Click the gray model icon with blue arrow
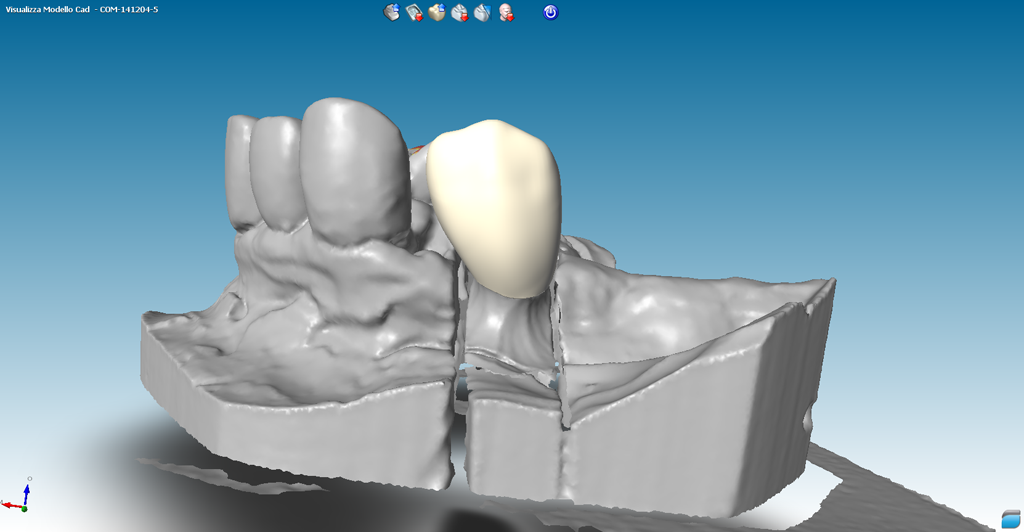Screen dimensions: 1024x532 [391, 12]
